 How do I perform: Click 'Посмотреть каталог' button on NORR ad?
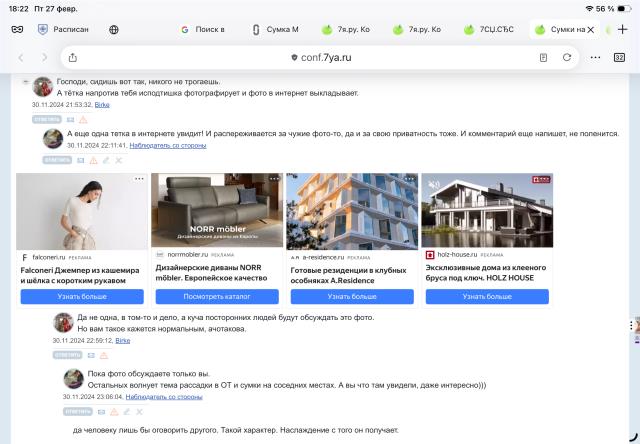tap(217, 297)
